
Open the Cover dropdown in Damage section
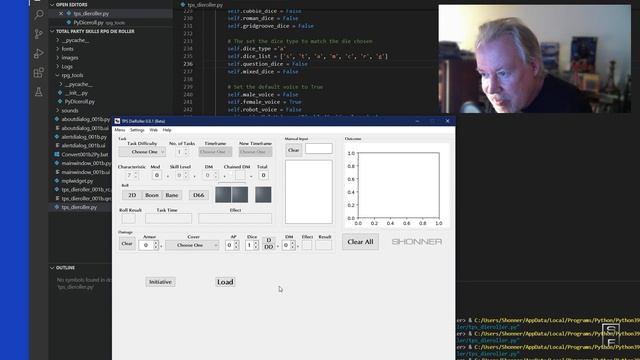click(192, 245)
